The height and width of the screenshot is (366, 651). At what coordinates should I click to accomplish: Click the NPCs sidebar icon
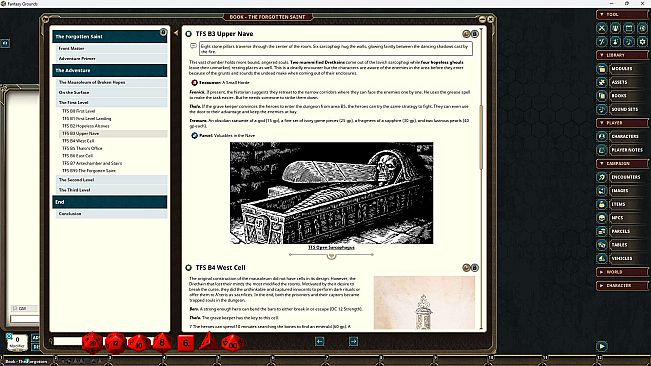pyautogui.click(x=602, y=217)
